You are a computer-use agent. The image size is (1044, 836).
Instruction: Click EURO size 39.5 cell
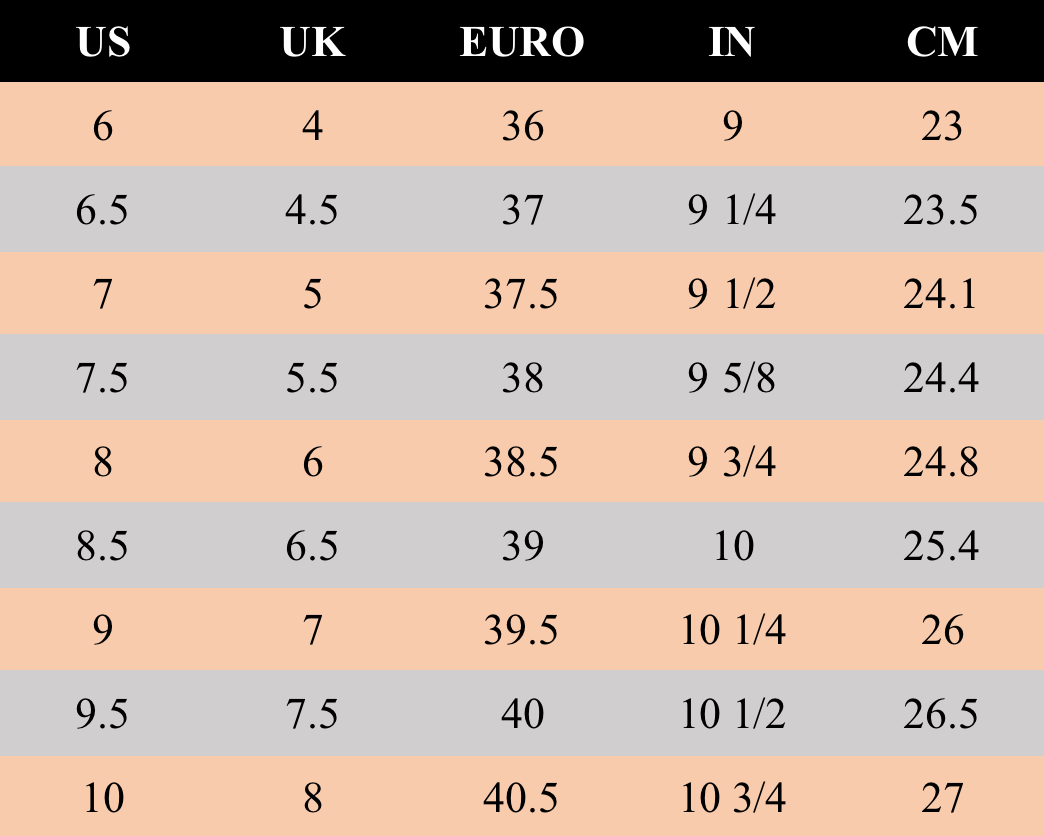pyautogui.click(x=522, y=631)
